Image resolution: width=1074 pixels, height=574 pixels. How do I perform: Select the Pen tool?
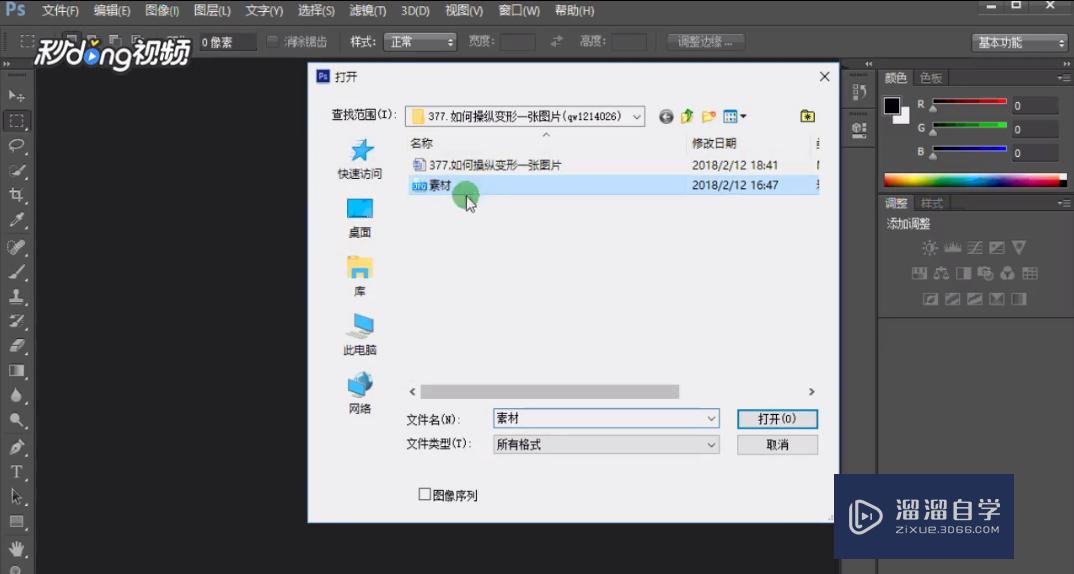(x=16, y=447)
